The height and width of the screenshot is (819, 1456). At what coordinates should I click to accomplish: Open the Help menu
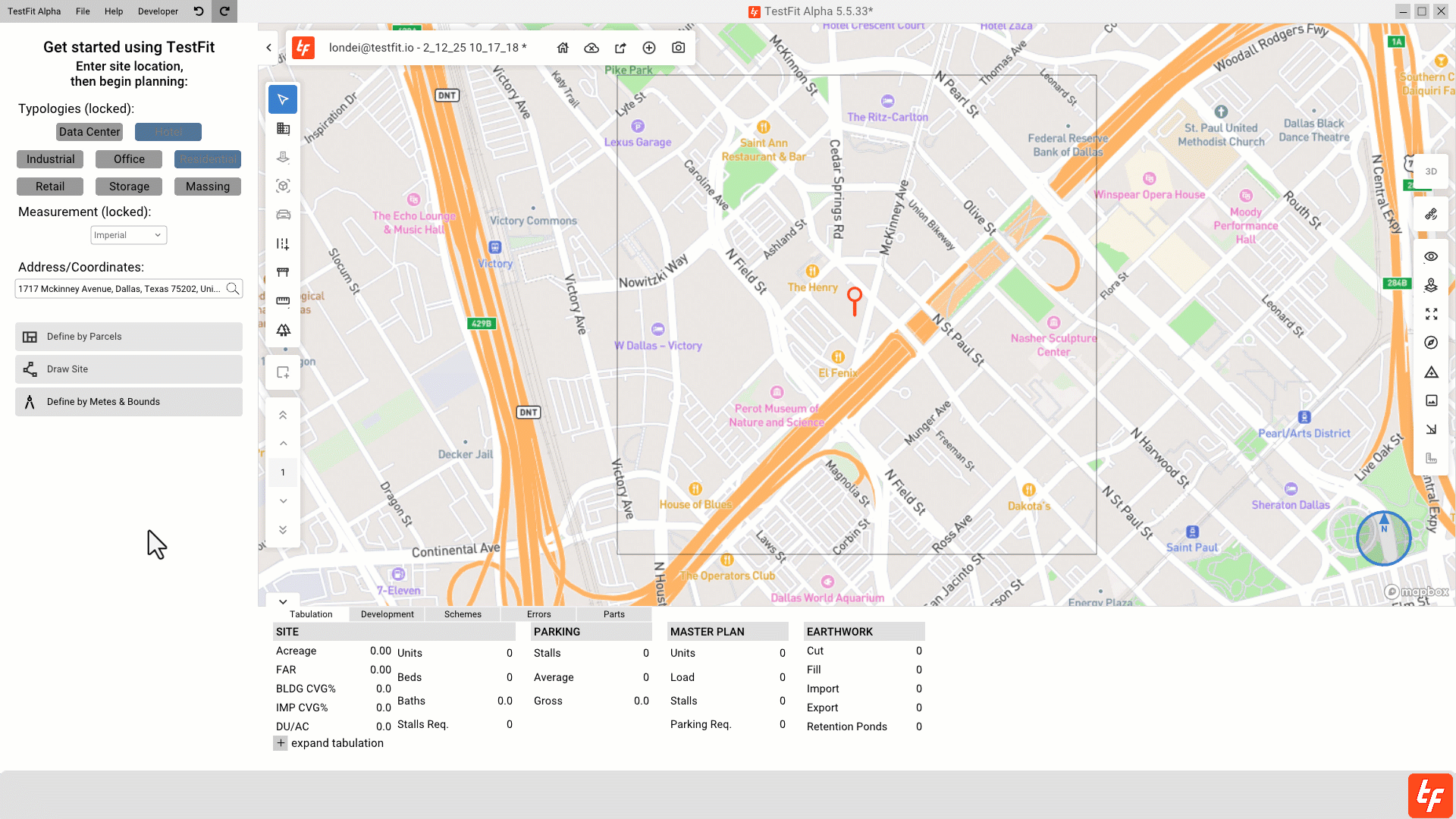[x=114, y=11]
